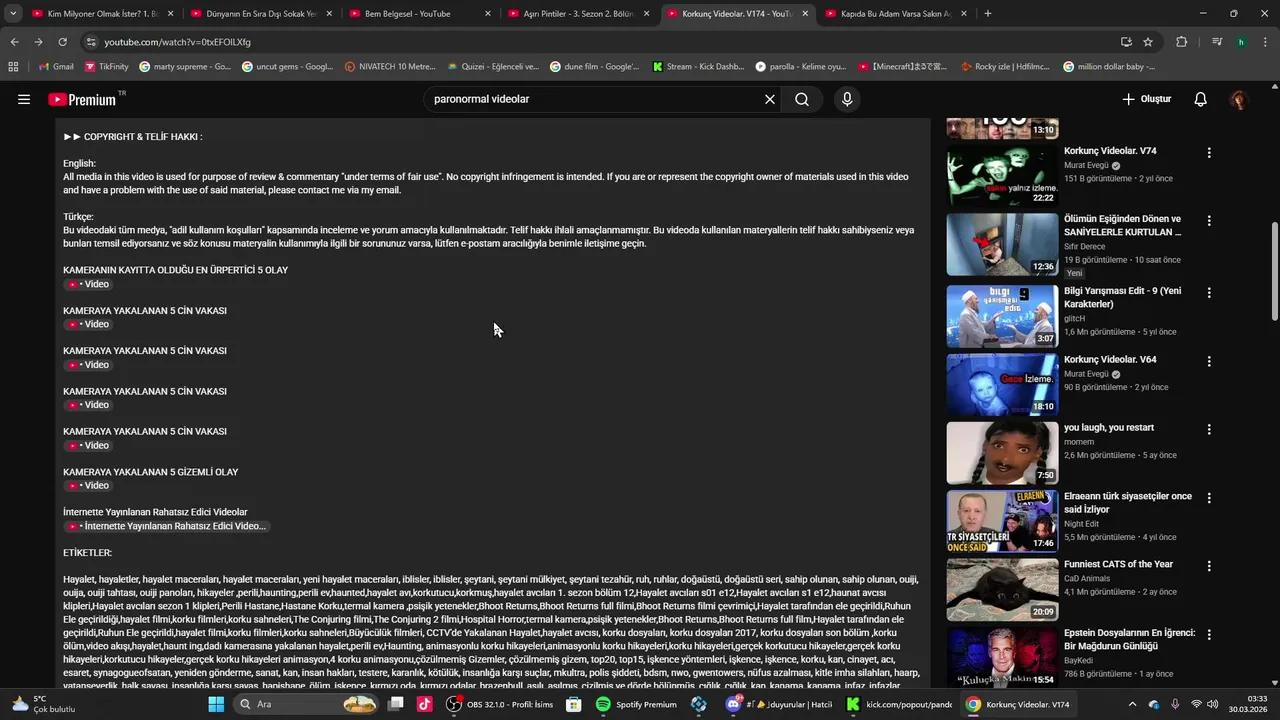Open options menu for Epstein Dosyalarının video

1209,634
